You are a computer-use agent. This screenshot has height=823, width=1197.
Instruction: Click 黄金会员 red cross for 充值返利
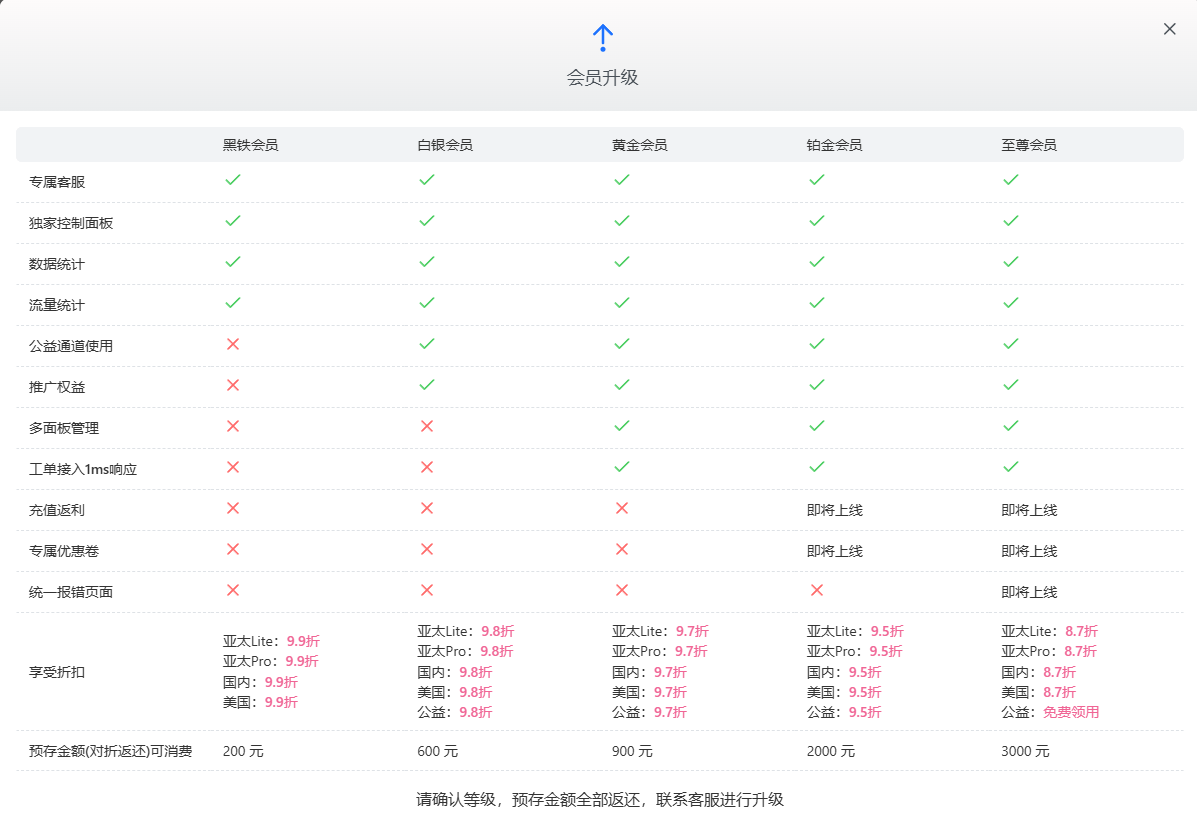point(622,508)
